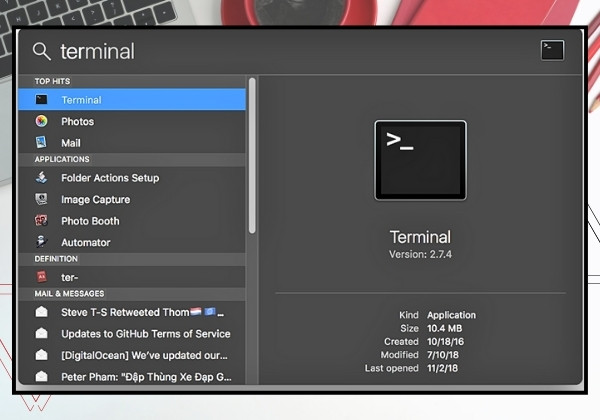The image size is (600, 420).
Task: Click the Terminal icon beside search field
Action: pyautogui.click(x=552, y=50)
